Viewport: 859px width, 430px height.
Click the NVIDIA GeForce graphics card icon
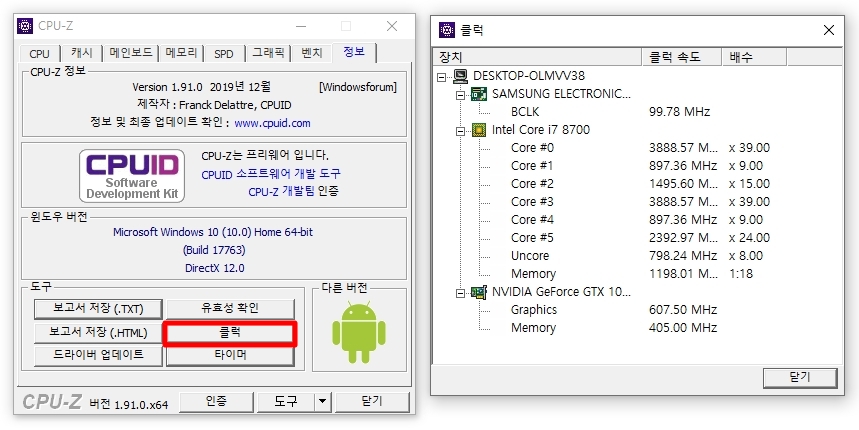click(x=479, y=292)
